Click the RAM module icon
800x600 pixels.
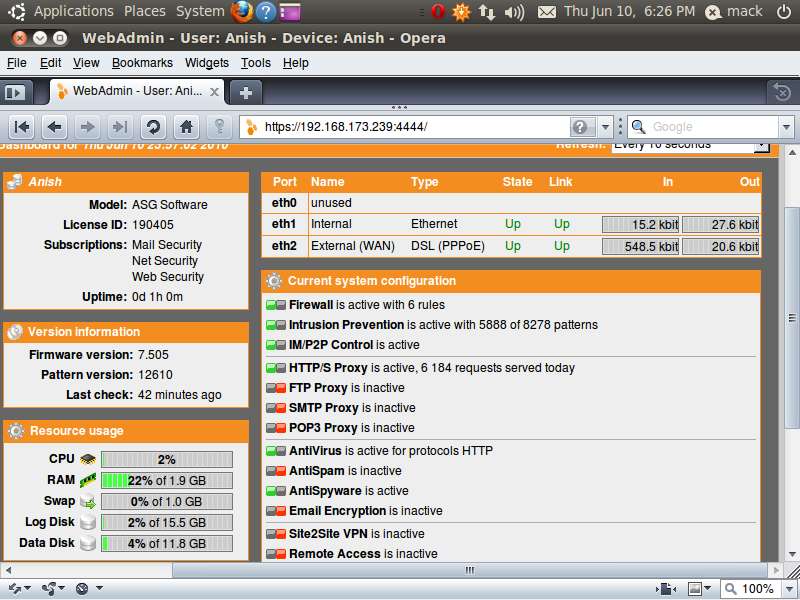tap(88, 480)
